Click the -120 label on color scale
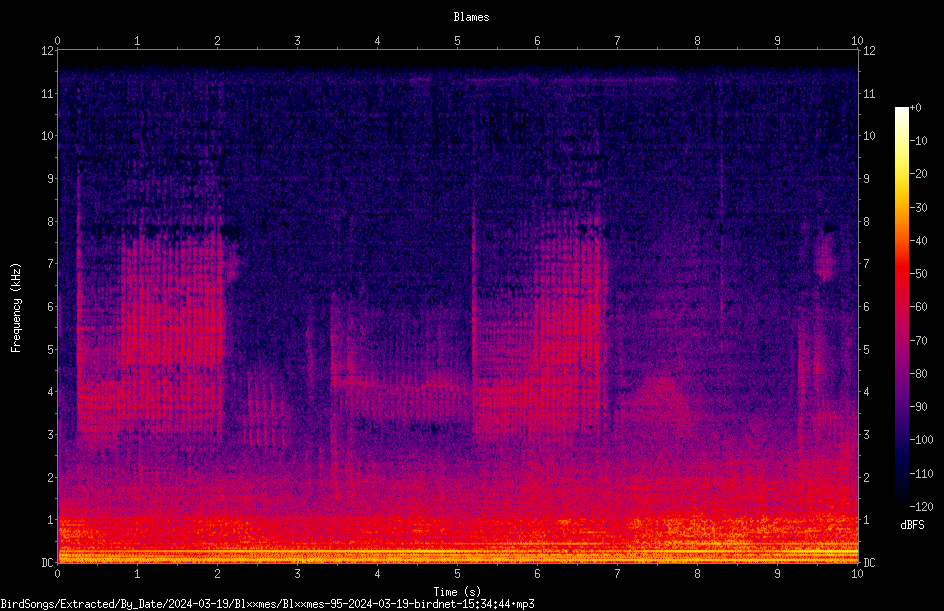Viewport: 944px width, 611px height. 921,507
